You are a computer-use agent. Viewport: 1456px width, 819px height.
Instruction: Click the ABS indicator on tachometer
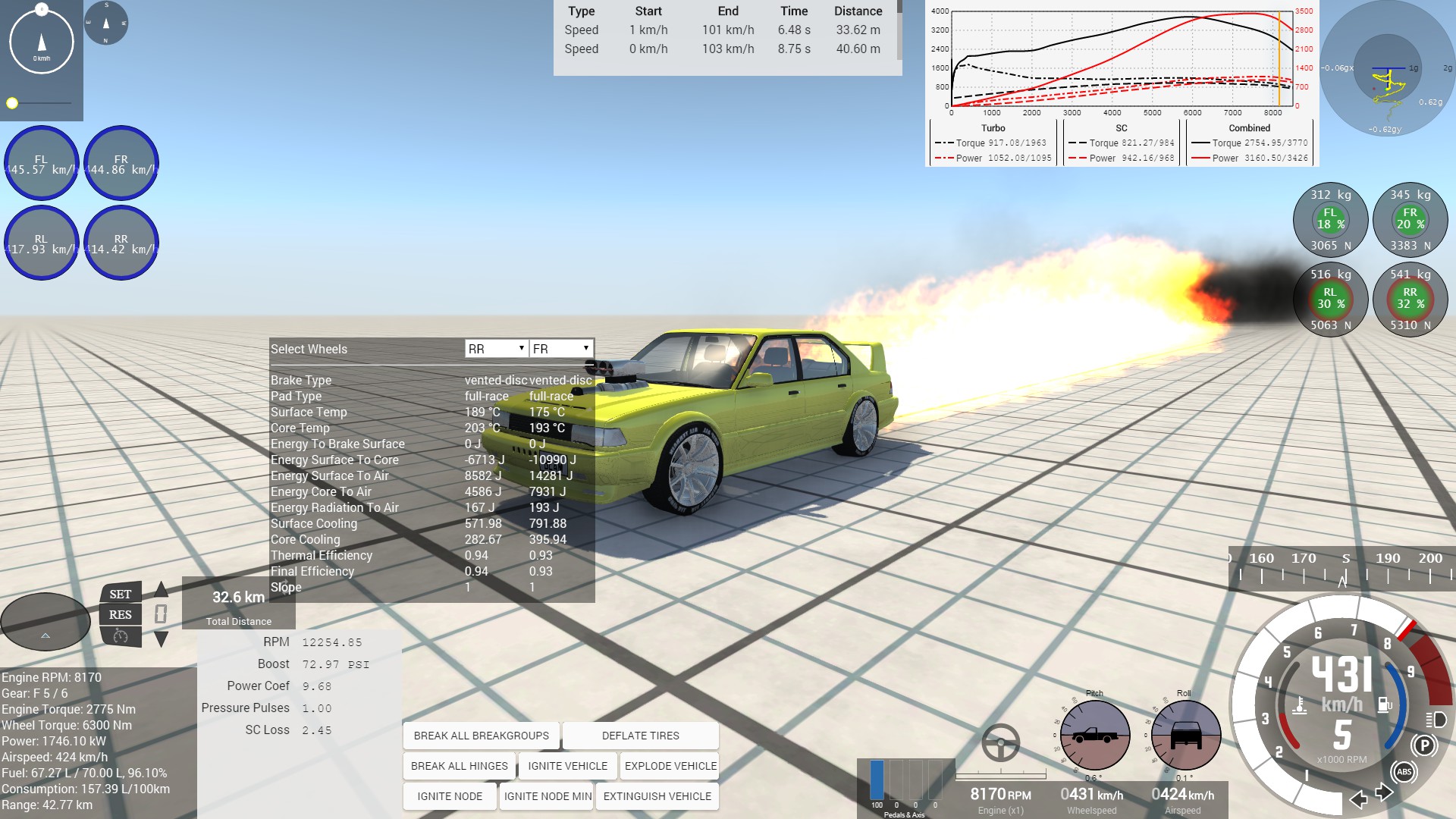tap(1404, 772)
